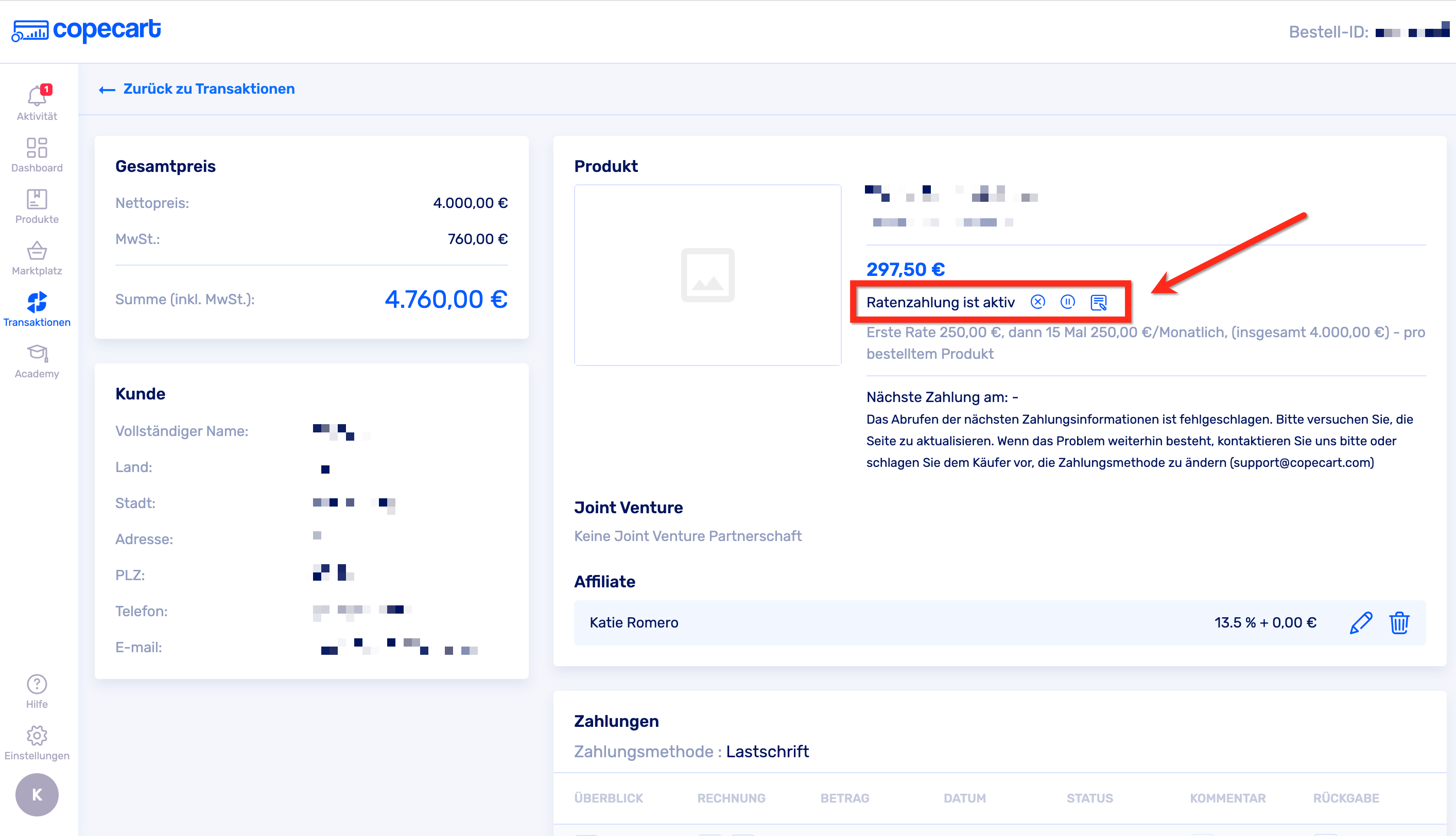Delete the Katie Romero affiliate entry
This screenshot has height=836, width=1456.
click(1399, 622)
